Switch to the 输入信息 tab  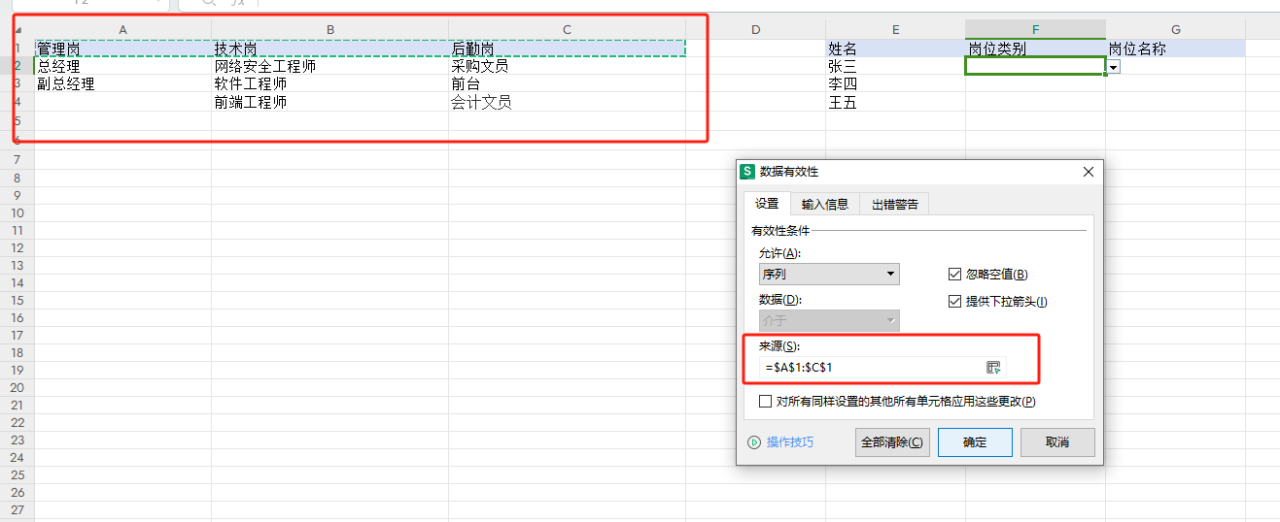pyautogui.click(x=825, y=204)
